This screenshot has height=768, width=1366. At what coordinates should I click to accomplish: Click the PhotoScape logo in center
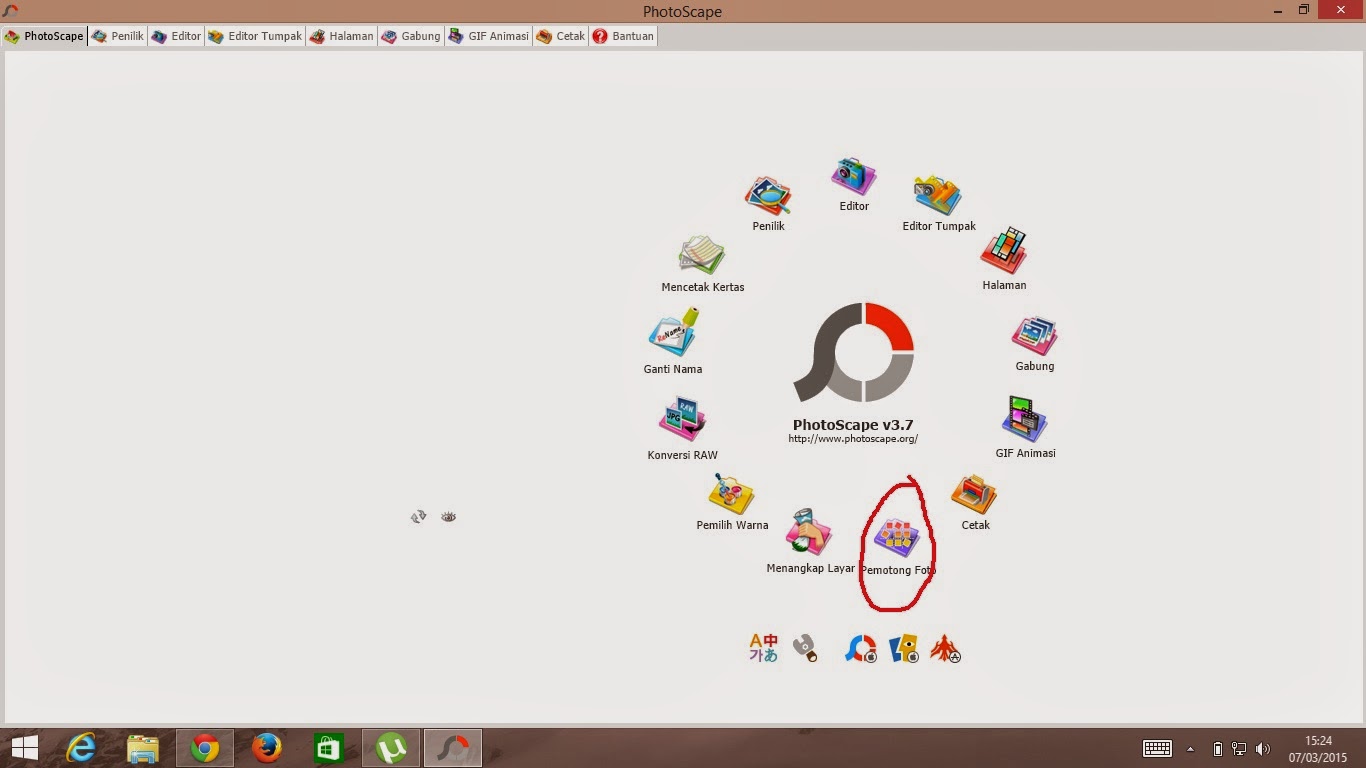click(x=854, y=353)
